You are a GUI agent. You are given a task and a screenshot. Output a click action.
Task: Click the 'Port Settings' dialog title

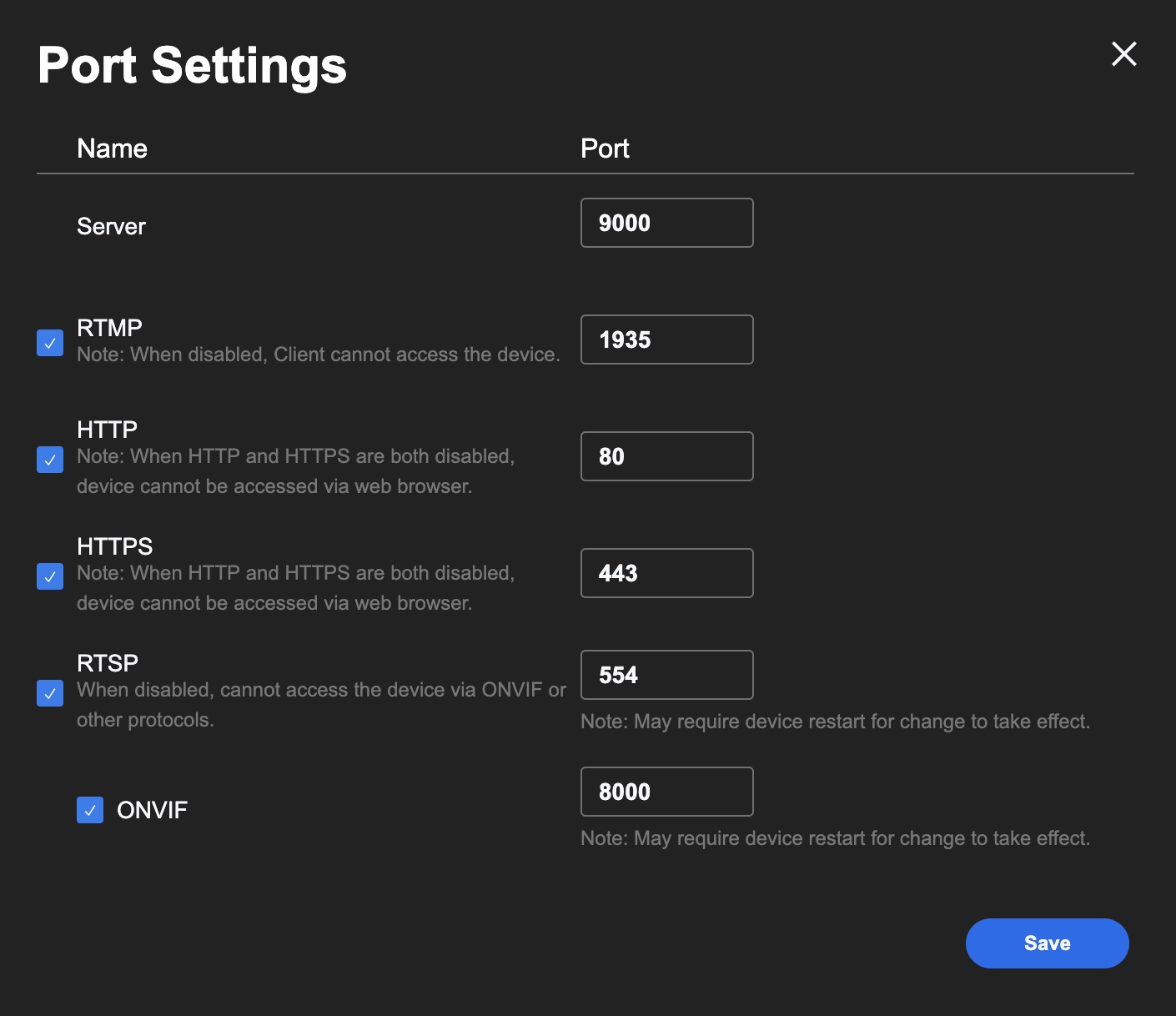click(x=192, y=66)
